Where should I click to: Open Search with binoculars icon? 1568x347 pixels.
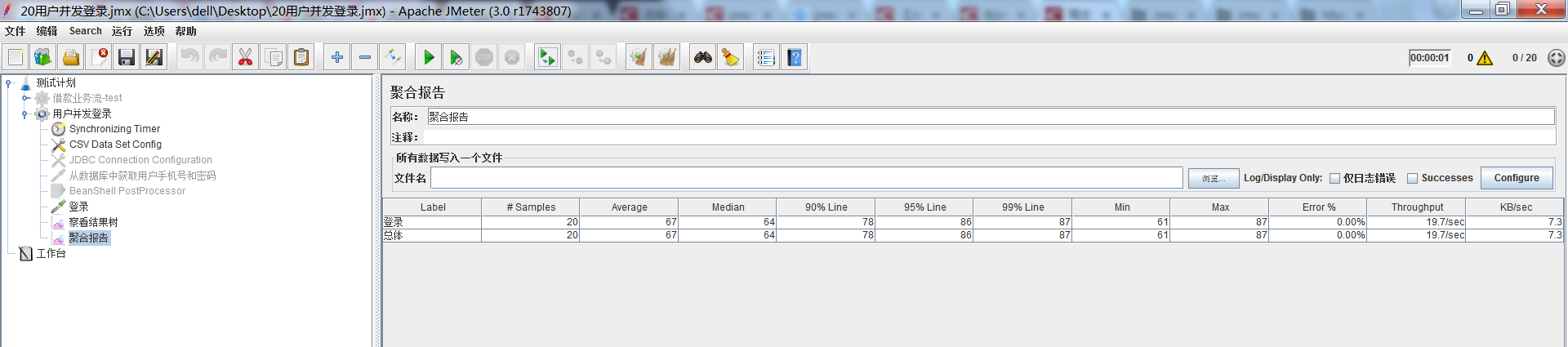pos(702,57)
